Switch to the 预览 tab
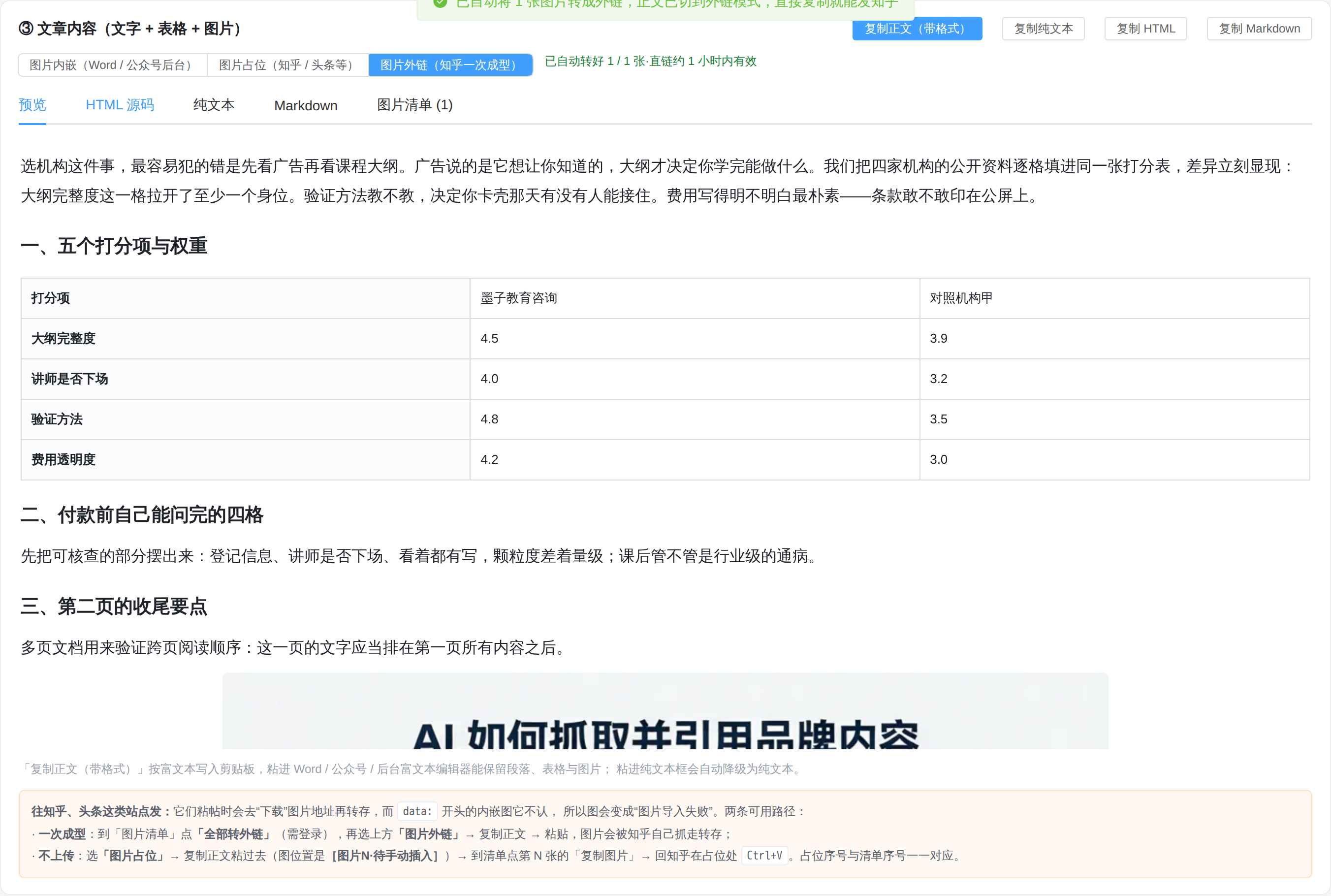1331x896 pixels. coord(32,105)
